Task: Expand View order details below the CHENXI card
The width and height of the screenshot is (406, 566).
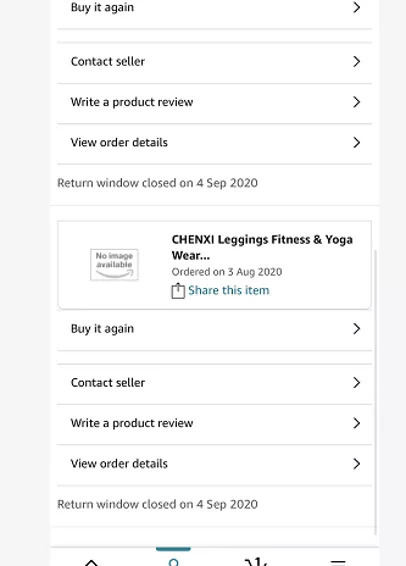Action: click(214, 463)
